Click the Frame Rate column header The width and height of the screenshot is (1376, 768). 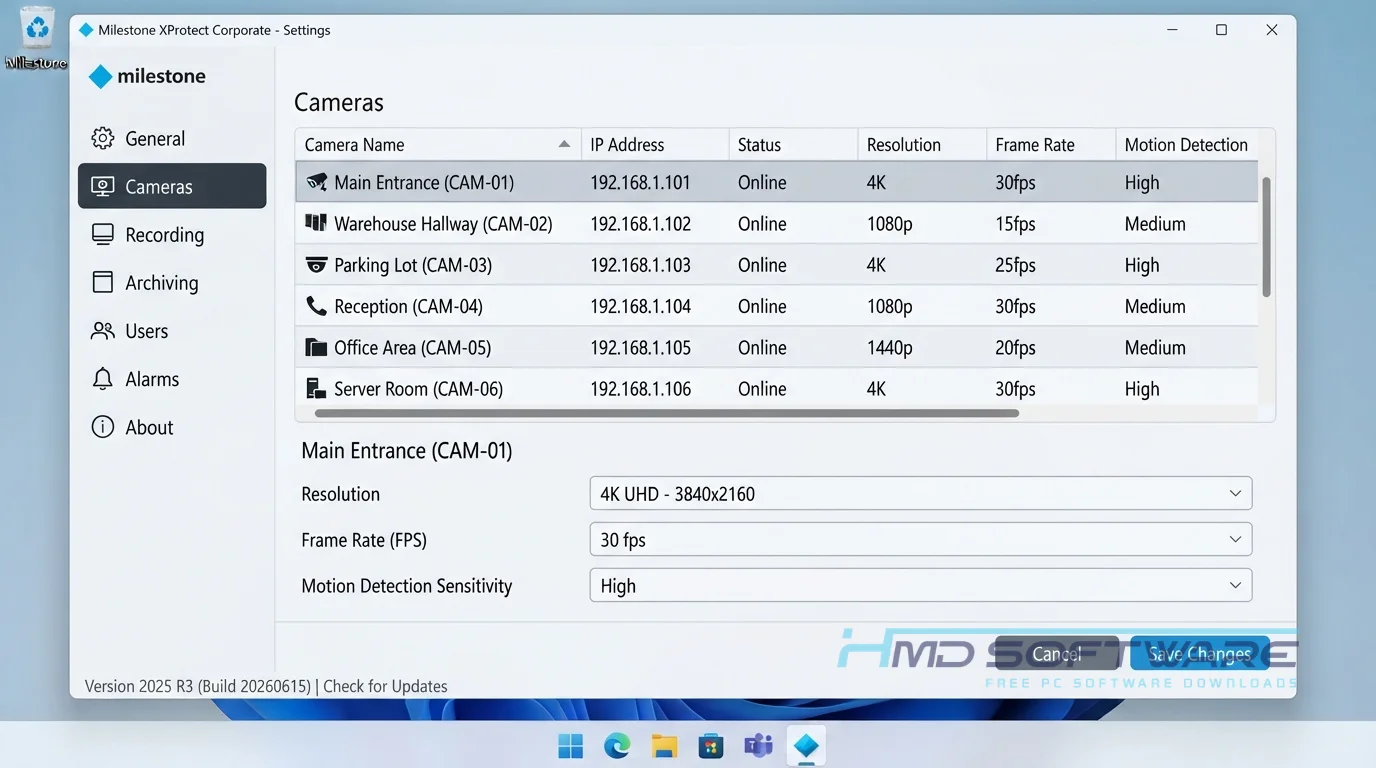pos(1051,144)
